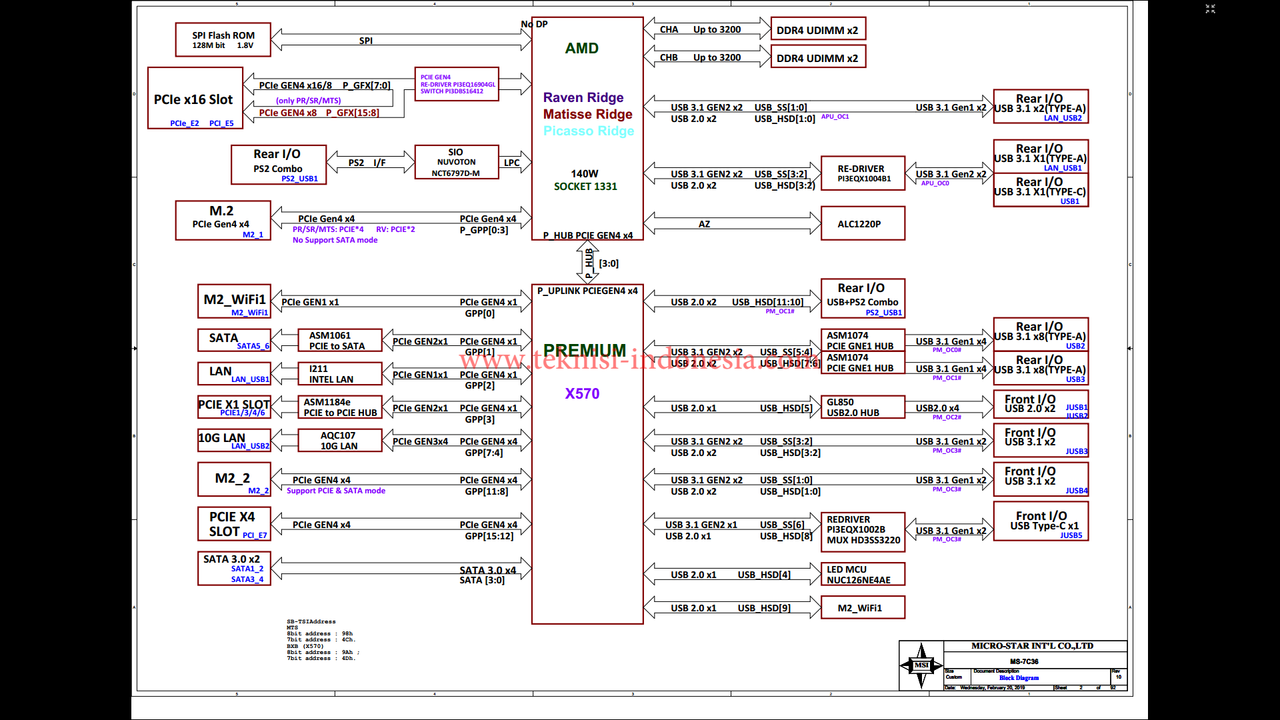This screenshot has height=720, width=1280.
Task: Select the Raven Ridge text
Action: coord(584,98)
